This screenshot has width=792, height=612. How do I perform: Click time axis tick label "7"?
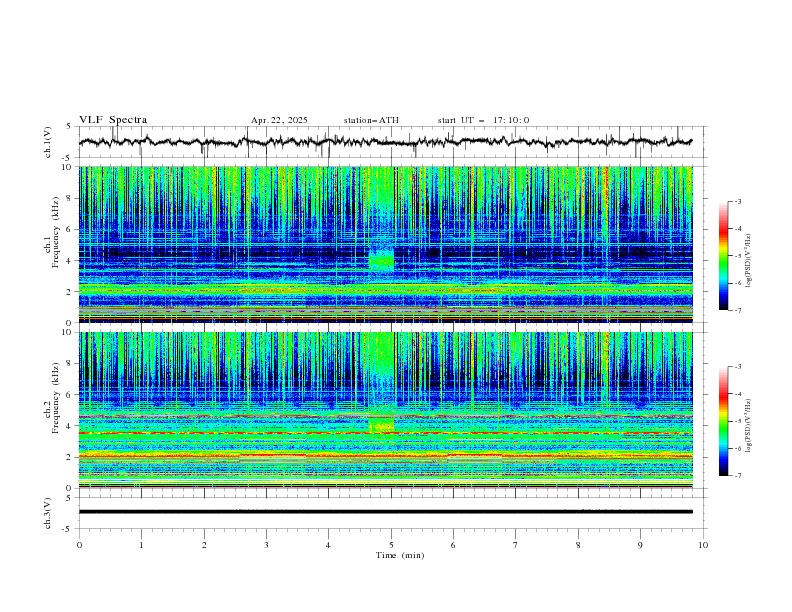[x=516, y=545]
